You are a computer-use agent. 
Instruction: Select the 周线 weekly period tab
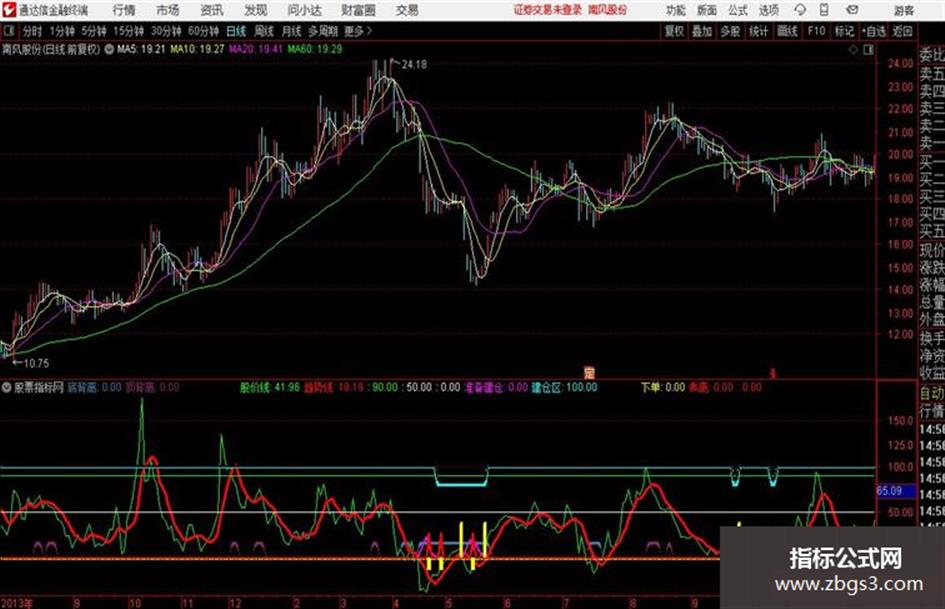click(x=263, y=31)
